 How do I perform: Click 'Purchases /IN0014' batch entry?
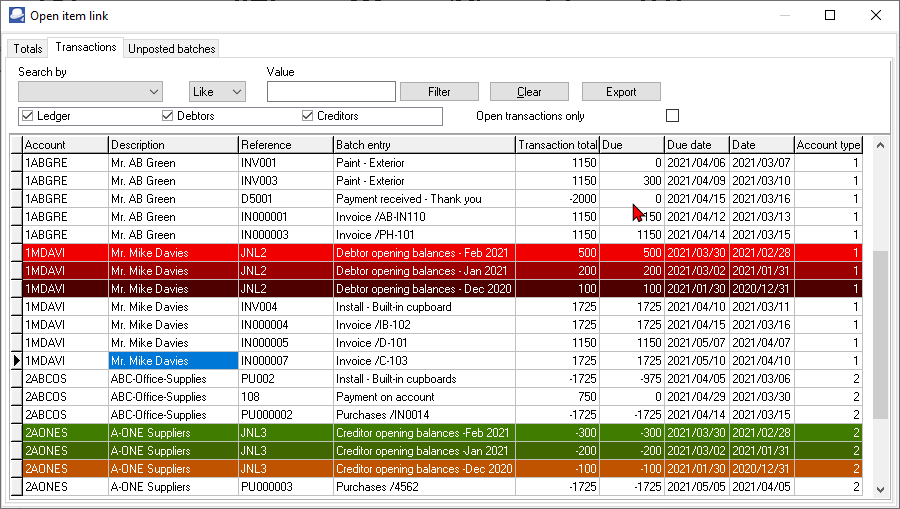click(x=424, y=415)
